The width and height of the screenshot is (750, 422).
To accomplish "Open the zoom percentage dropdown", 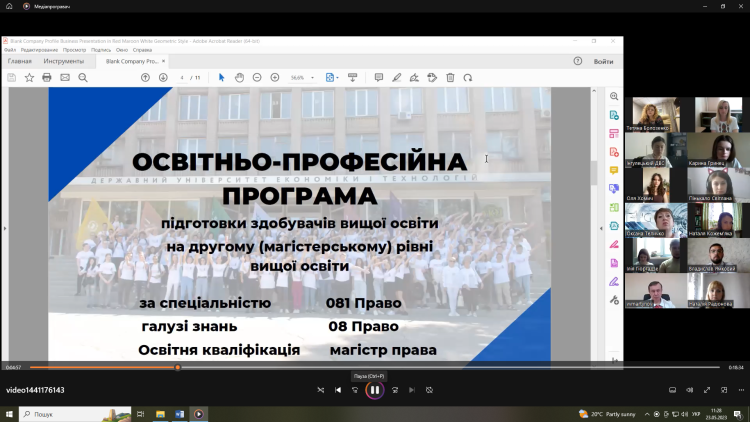I will (x=301, y=77).
